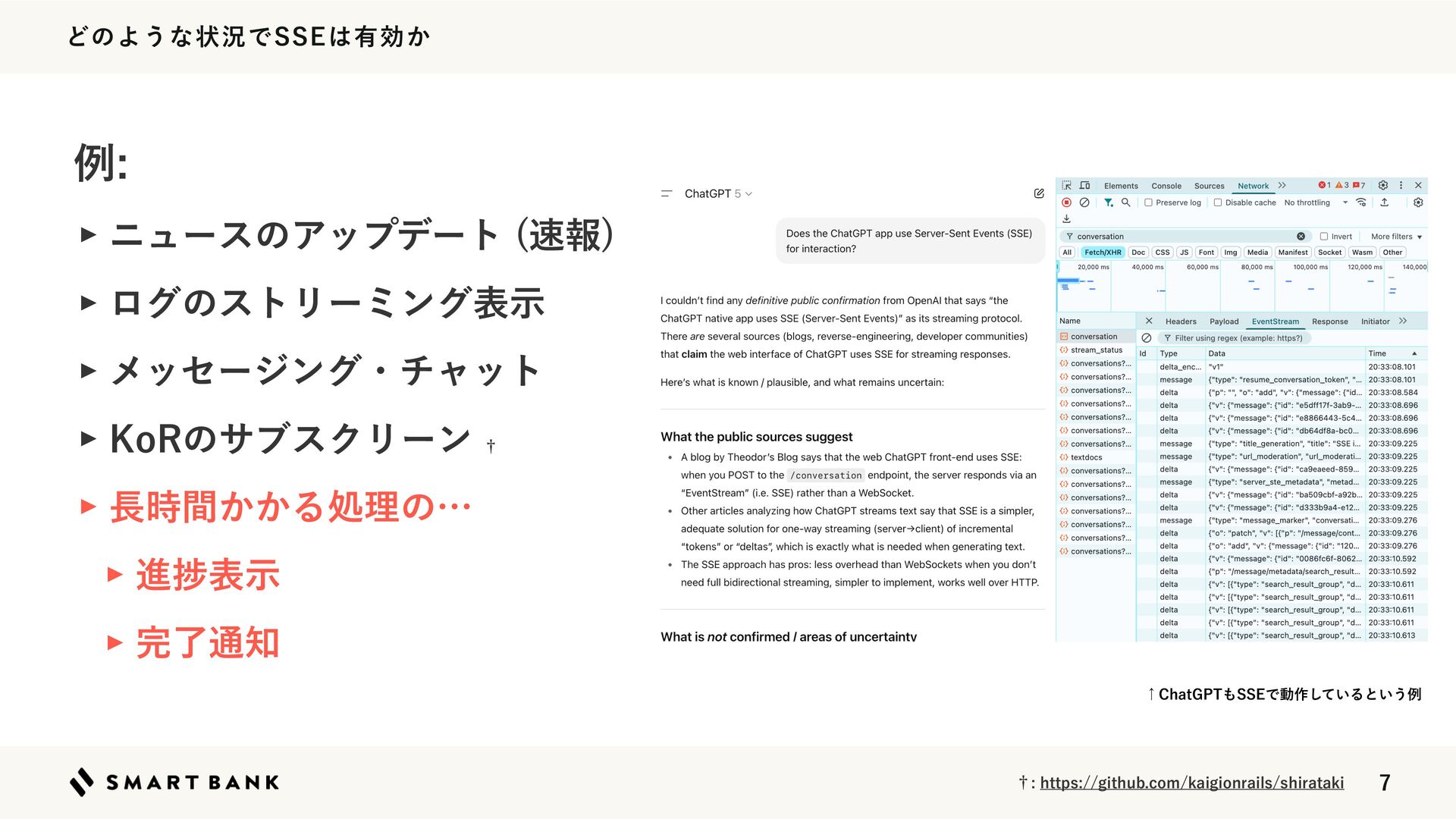Open DevTools three-dot customize menu
The height and width of the screenshot is (819, 1456).
1401,185
